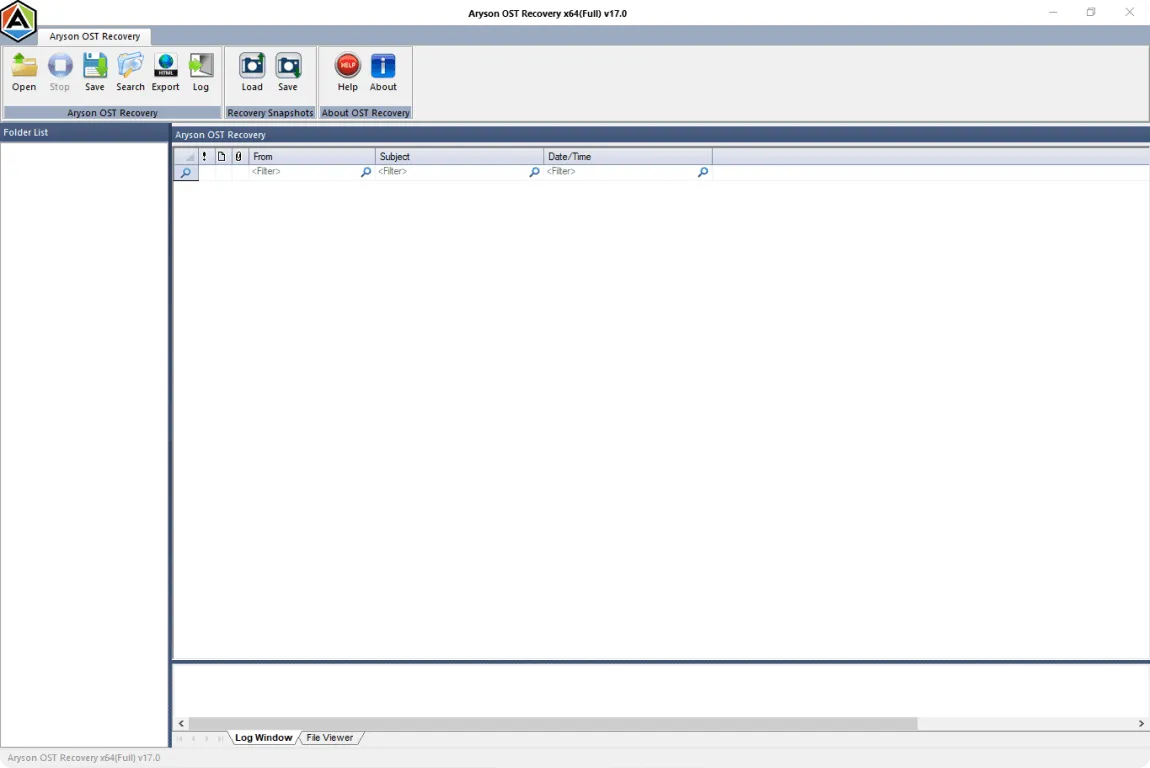
Task: Show the About OST Recovery dialog
Action: click(382, 70)
